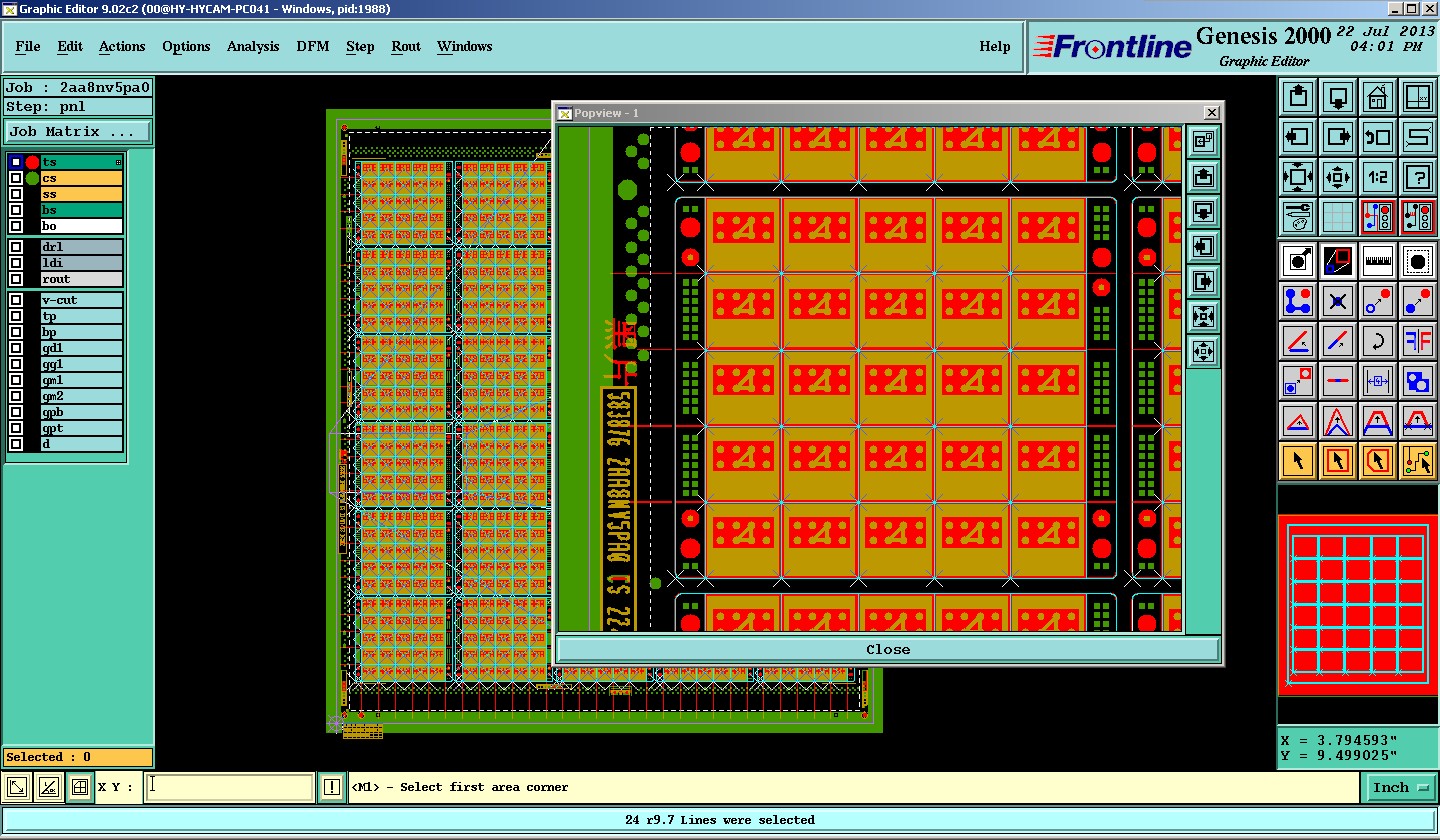Toggle the ts layer checkbox

point(16,162)
